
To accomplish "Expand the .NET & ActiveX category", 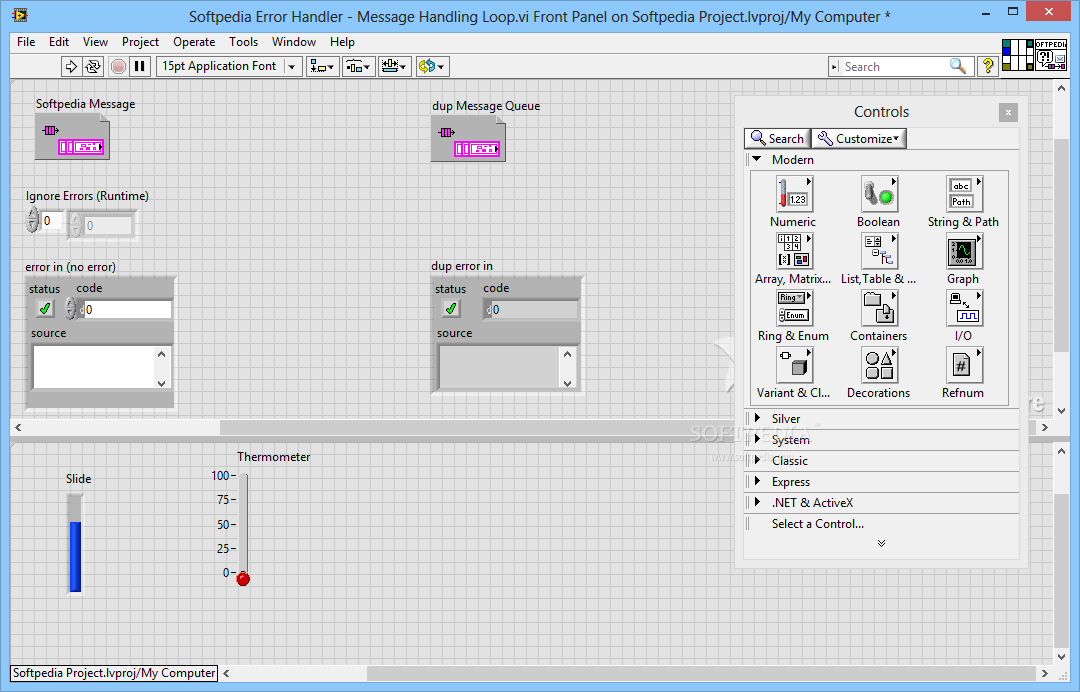I will coord(757,502).
